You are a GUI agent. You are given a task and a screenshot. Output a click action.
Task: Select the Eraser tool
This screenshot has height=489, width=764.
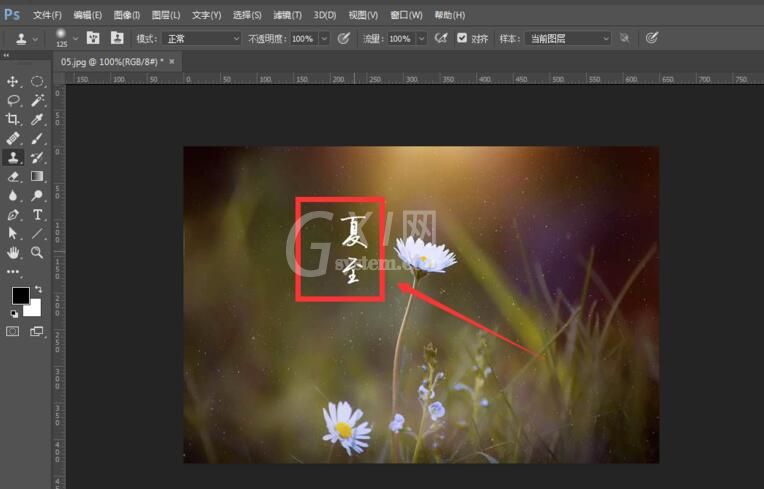[x=13, y=176]
